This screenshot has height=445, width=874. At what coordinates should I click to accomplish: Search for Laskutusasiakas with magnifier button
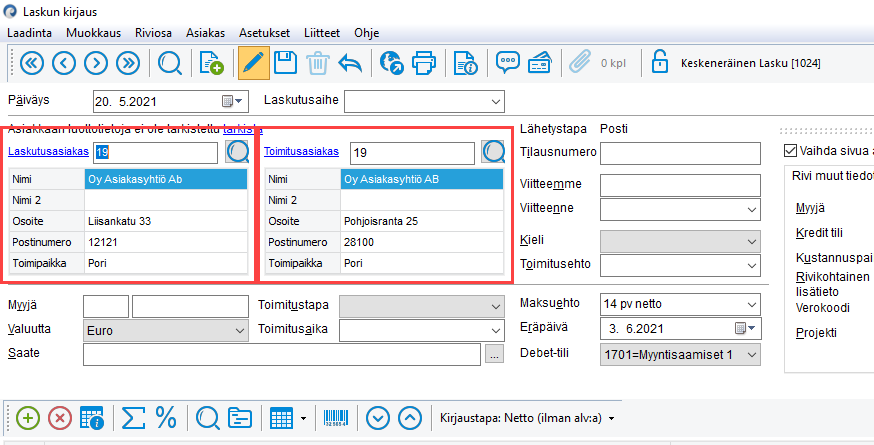tap(237, 152)
